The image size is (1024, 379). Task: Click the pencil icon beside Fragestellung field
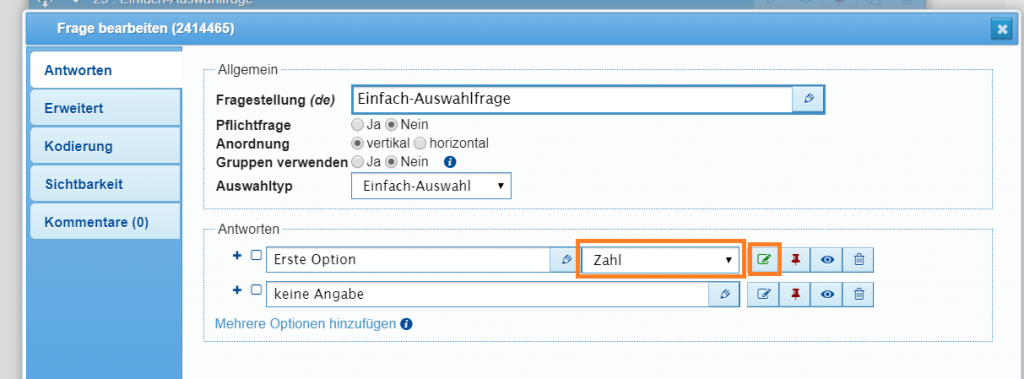[808, 99]
